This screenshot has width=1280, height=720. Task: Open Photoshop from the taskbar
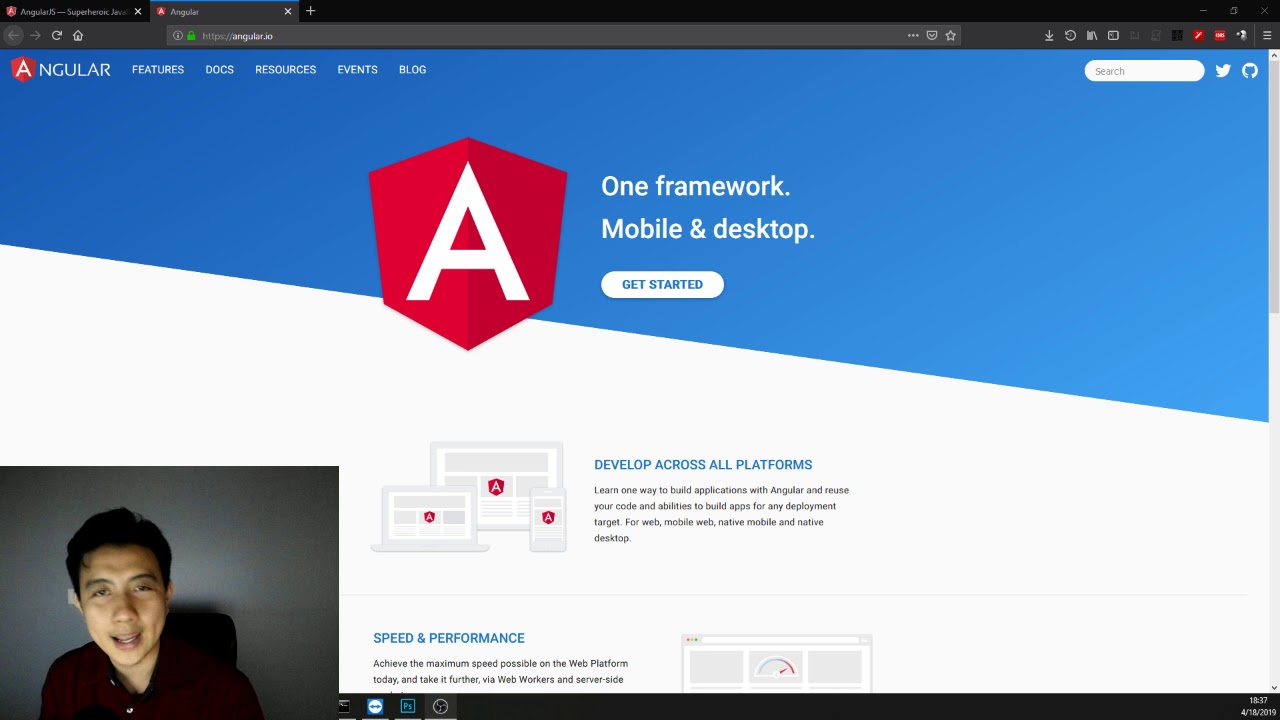point(408,706)
